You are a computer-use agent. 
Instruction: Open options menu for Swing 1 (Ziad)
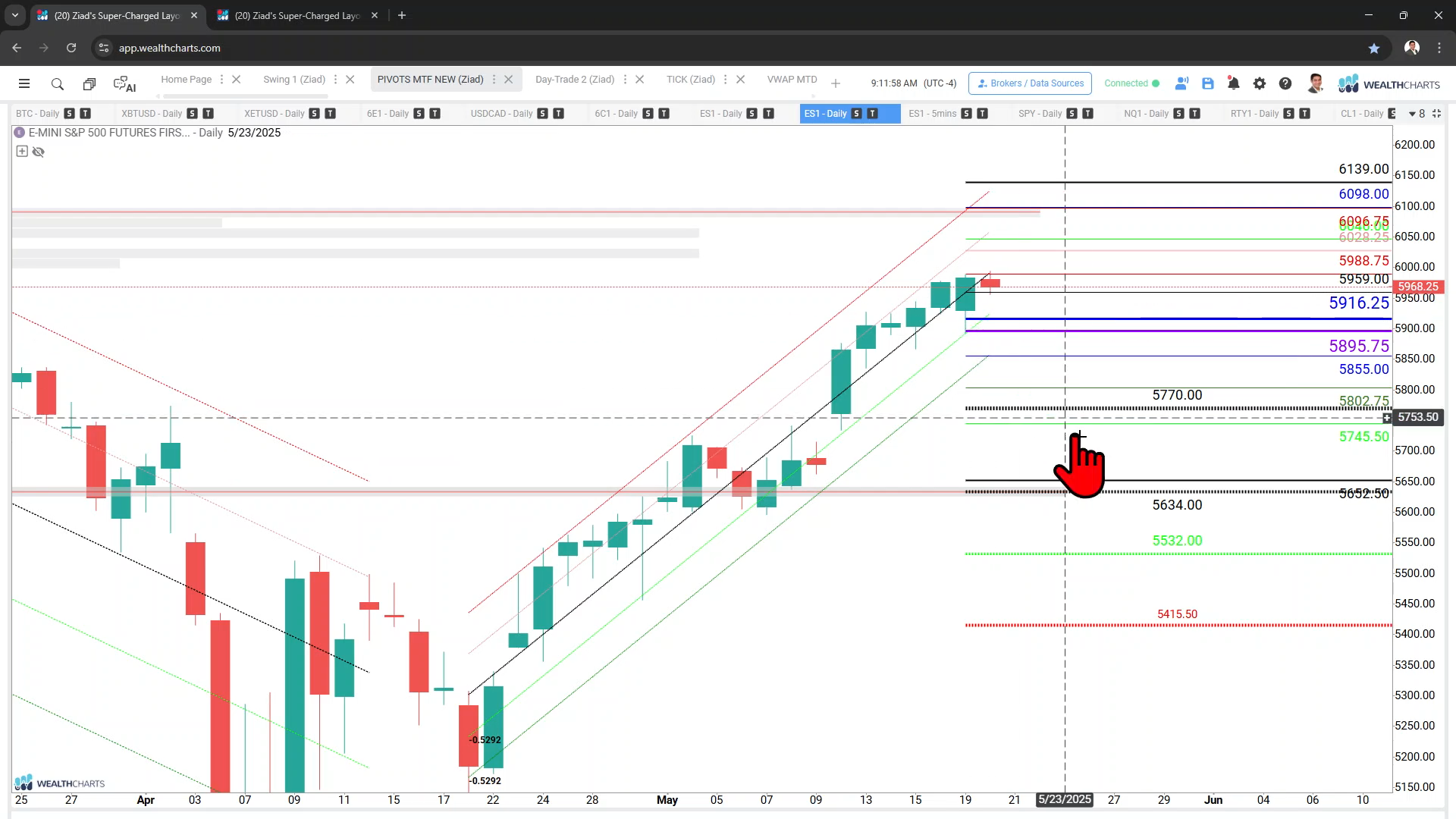coord(335,80)
